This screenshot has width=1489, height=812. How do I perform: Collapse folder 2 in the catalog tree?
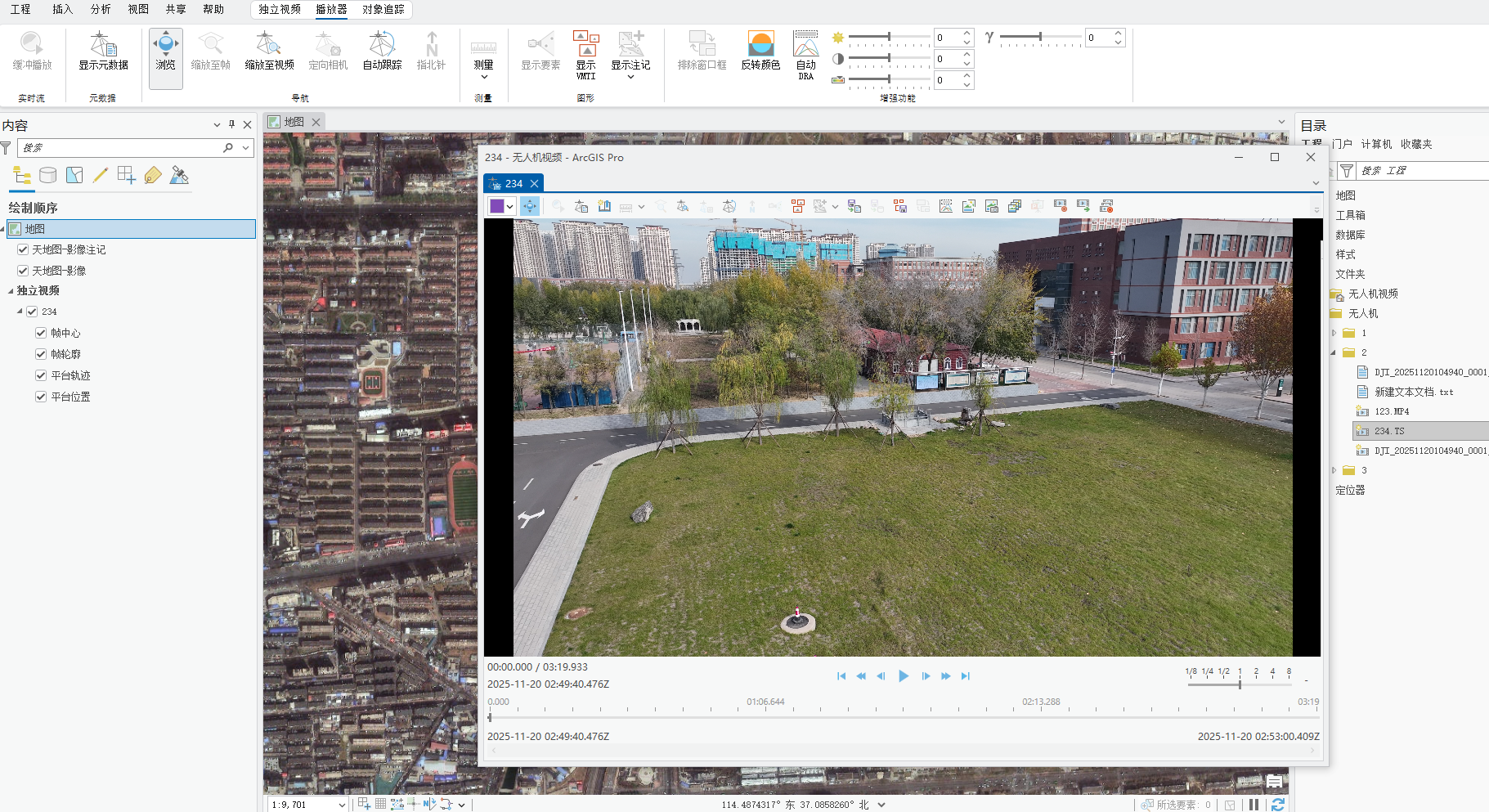tap(1334, 352)
